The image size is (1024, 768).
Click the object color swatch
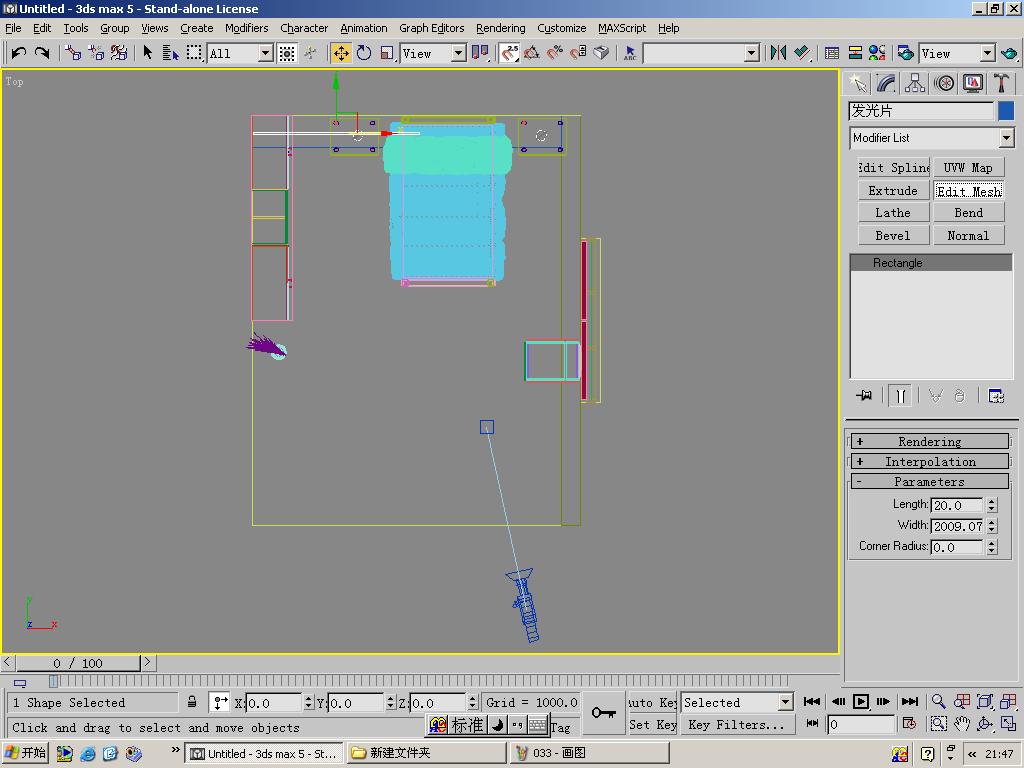tap(1006, 111)
